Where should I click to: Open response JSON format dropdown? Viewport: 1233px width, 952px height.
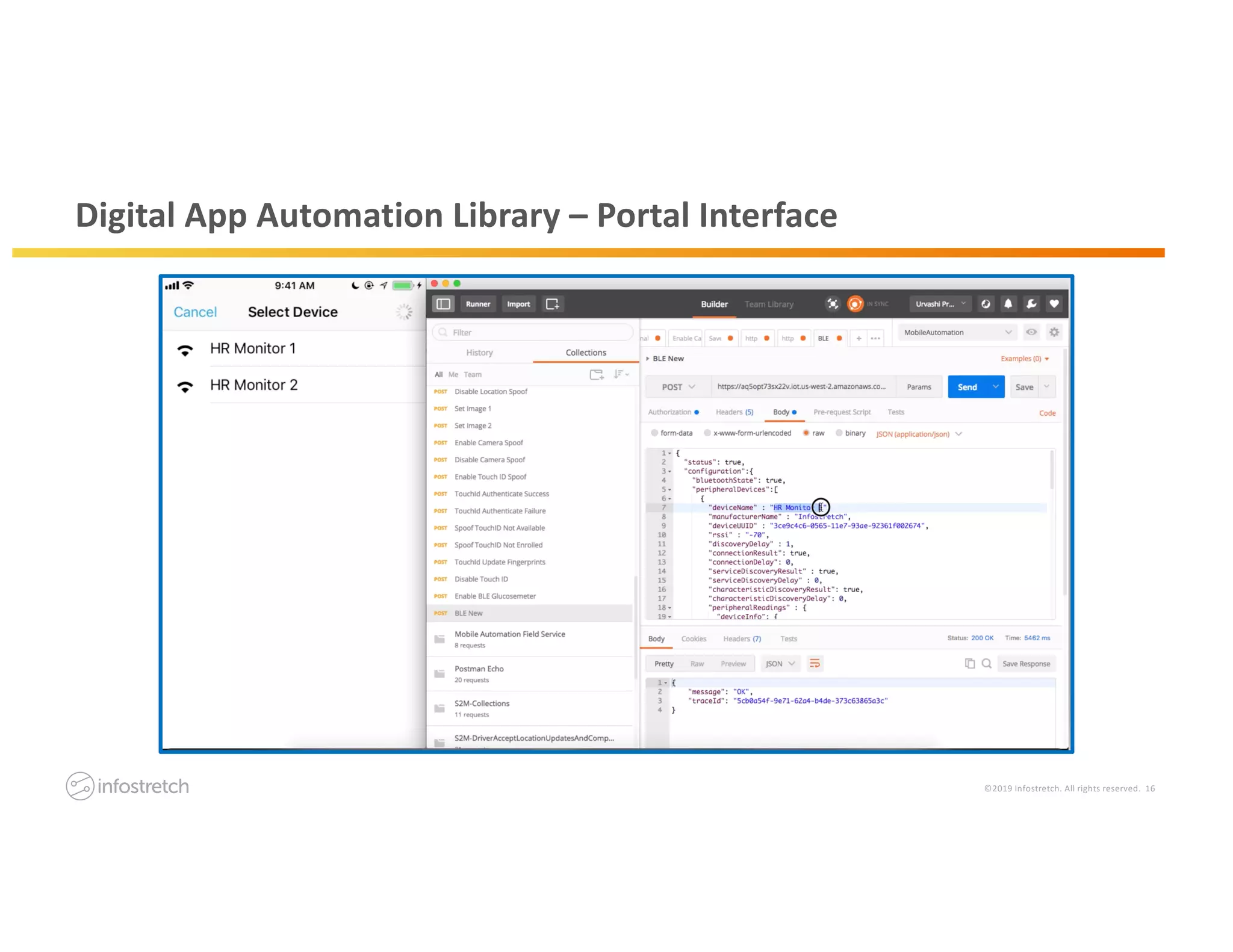(780, 664)
